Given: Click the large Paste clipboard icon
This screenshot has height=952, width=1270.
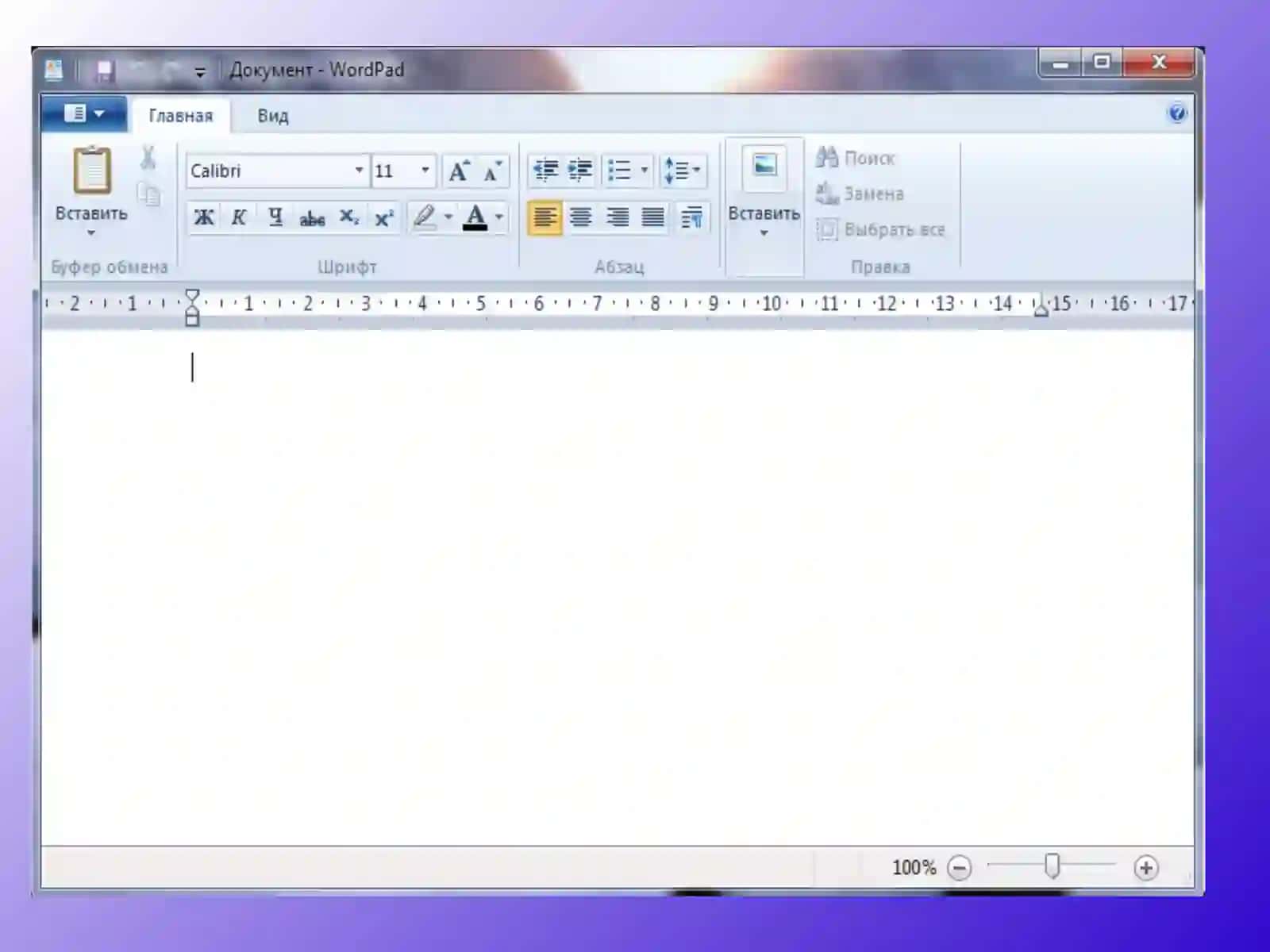Looking at the screenshot, I should [92, 171].
